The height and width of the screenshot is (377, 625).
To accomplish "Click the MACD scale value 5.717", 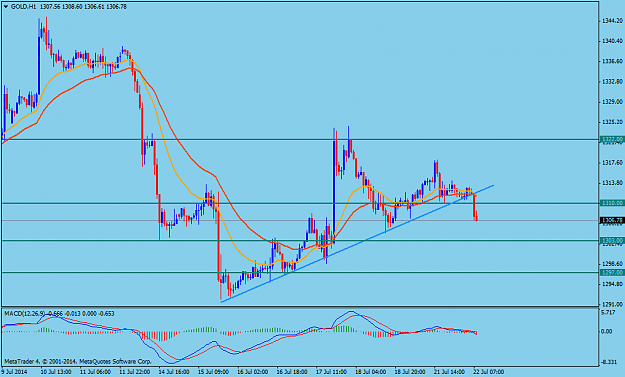I will pyautogui.click(x=609, y=312).
